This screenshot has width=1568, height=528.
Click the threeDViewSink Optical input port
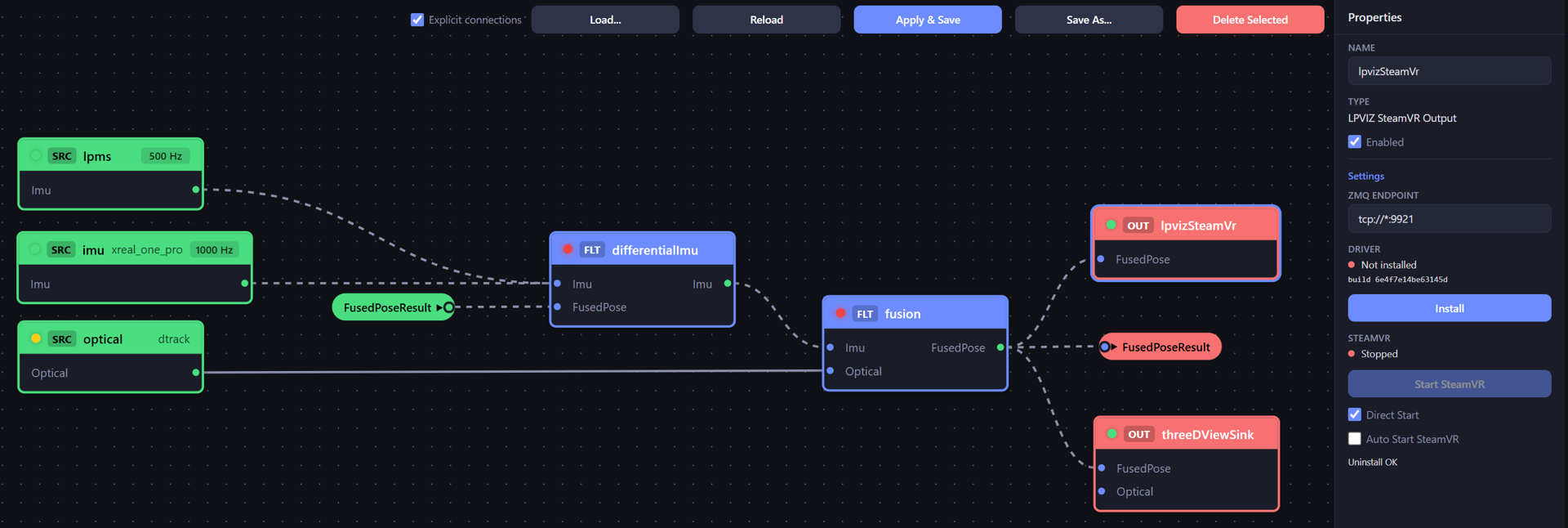click(1102, 491)
